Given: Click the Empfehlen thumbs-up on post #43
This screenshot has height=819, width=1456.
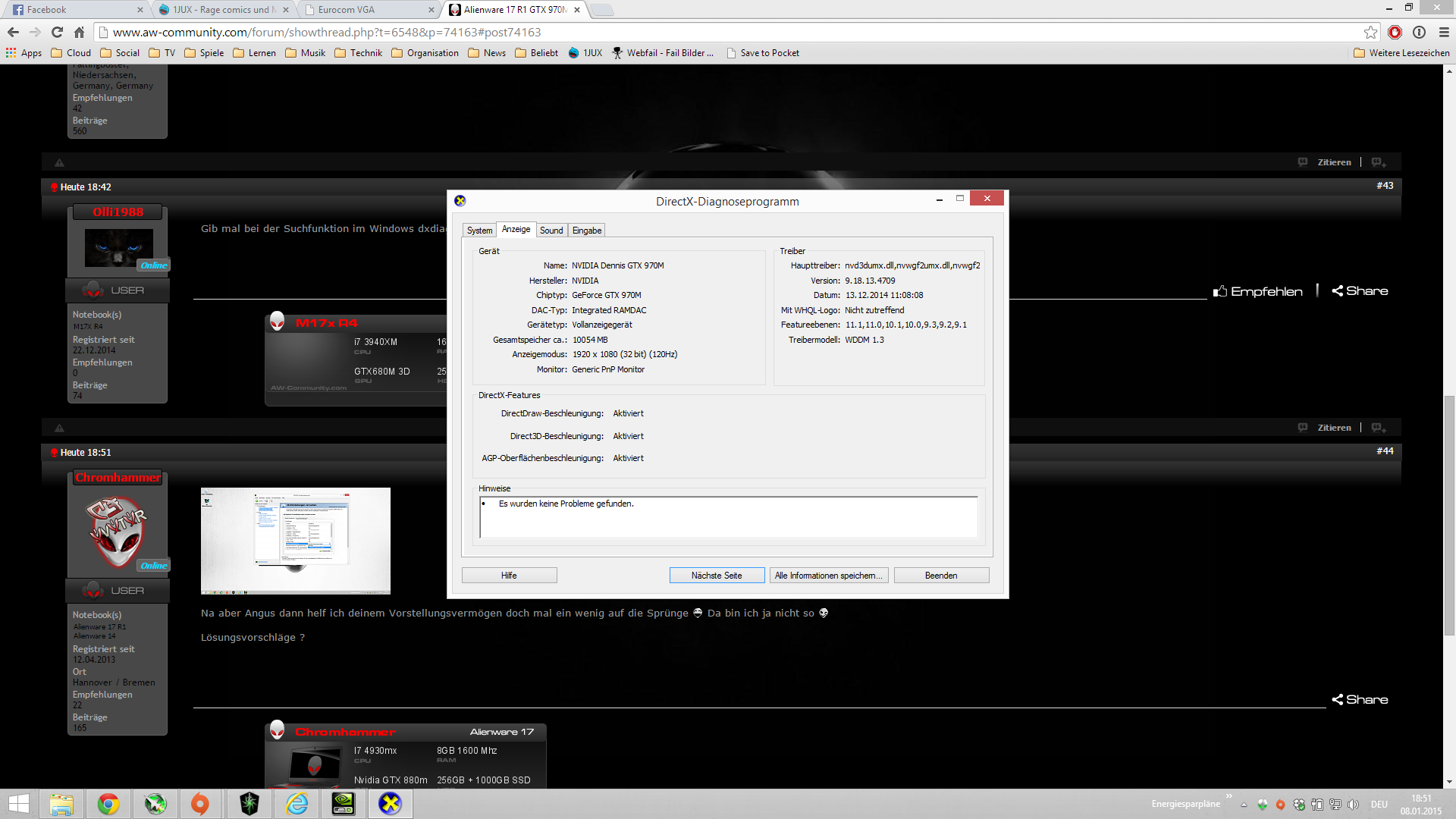Looking at the screenshot, I should 1258,291.
